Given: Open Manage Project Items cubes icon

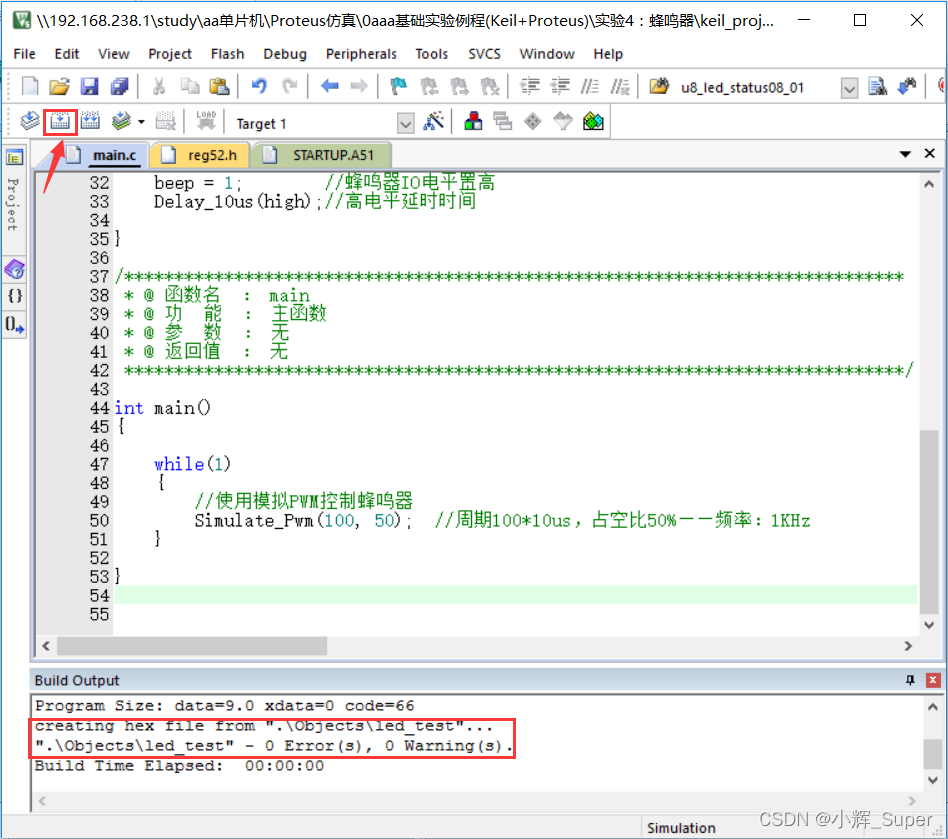Looking at the screenshot, I should click(473, 121).
